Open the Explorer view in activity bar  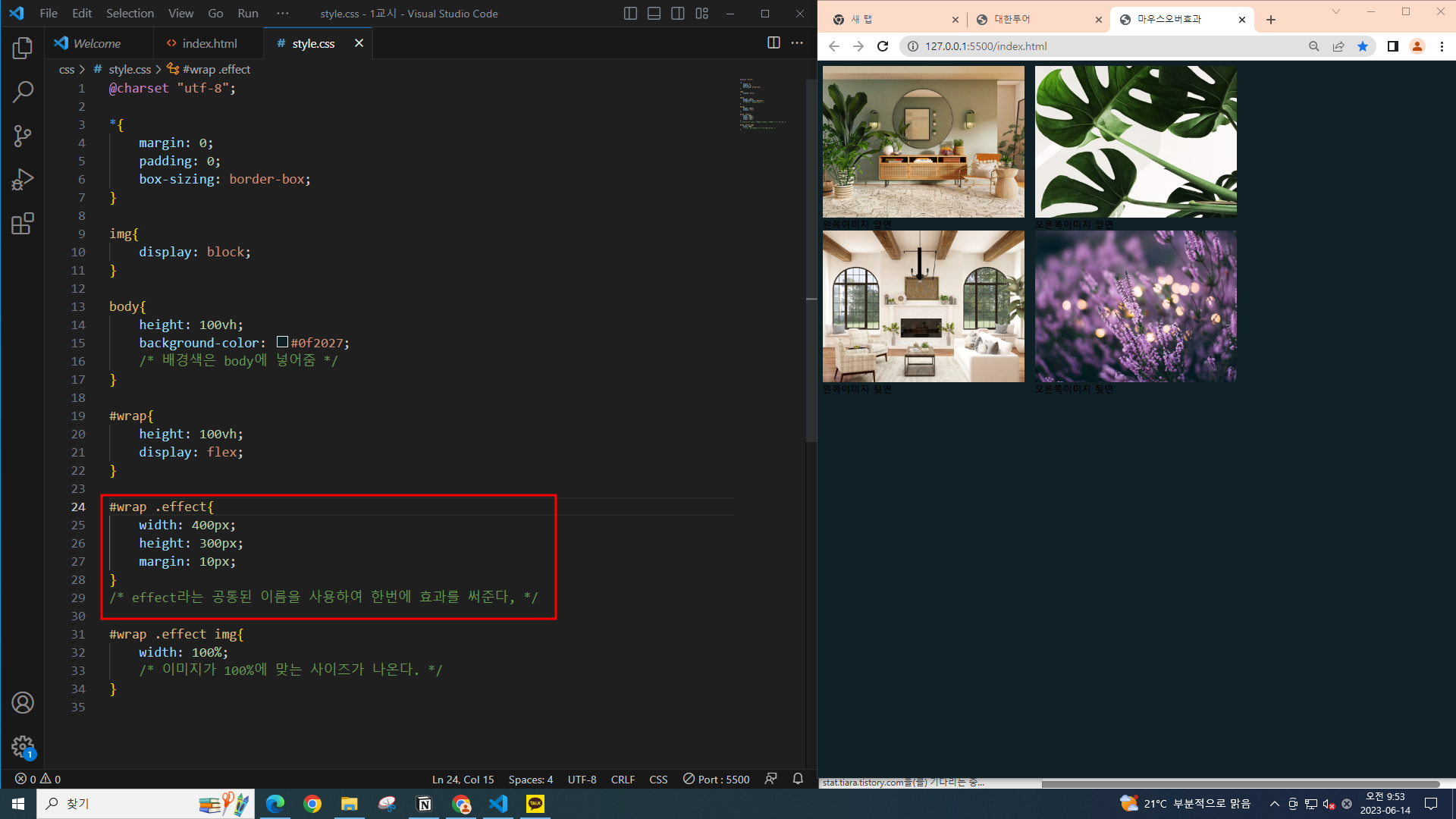click(x=23, y=49)
